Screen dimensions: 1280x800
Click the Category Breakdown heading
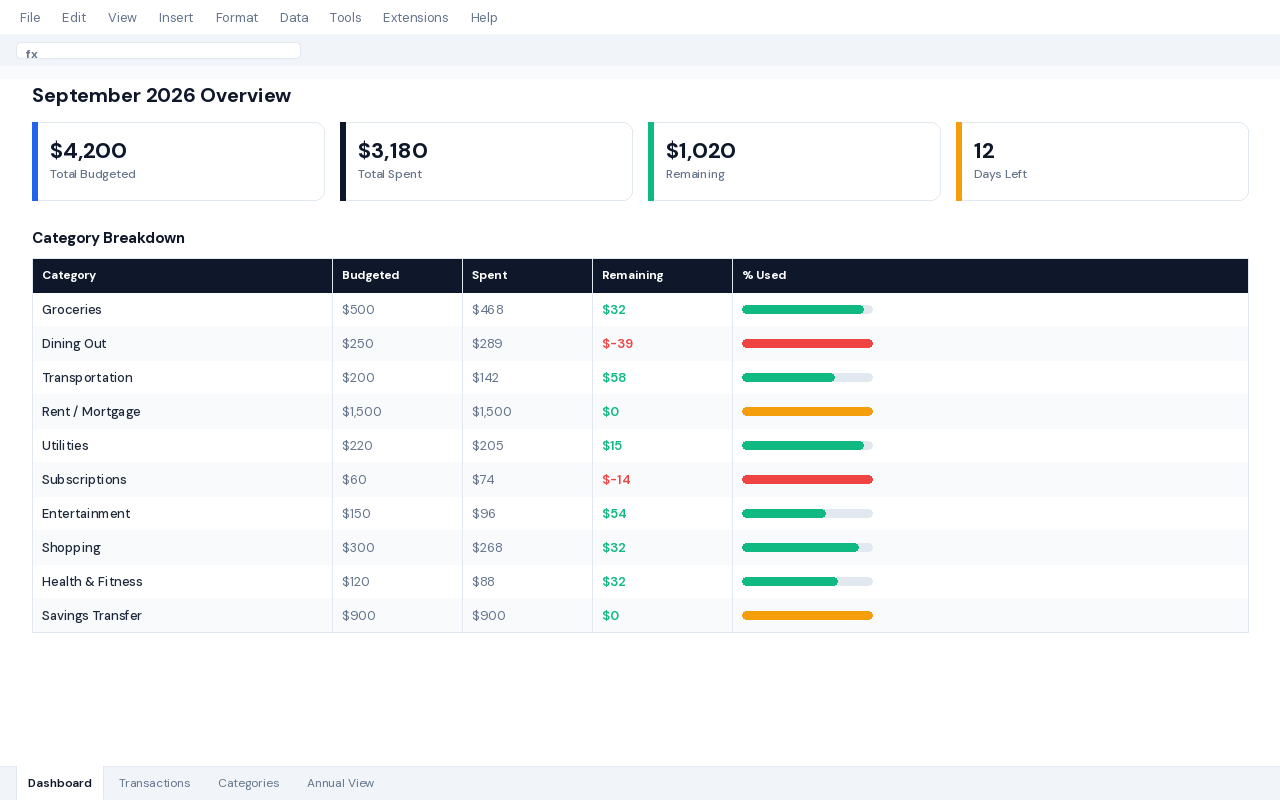coord(108,238)
